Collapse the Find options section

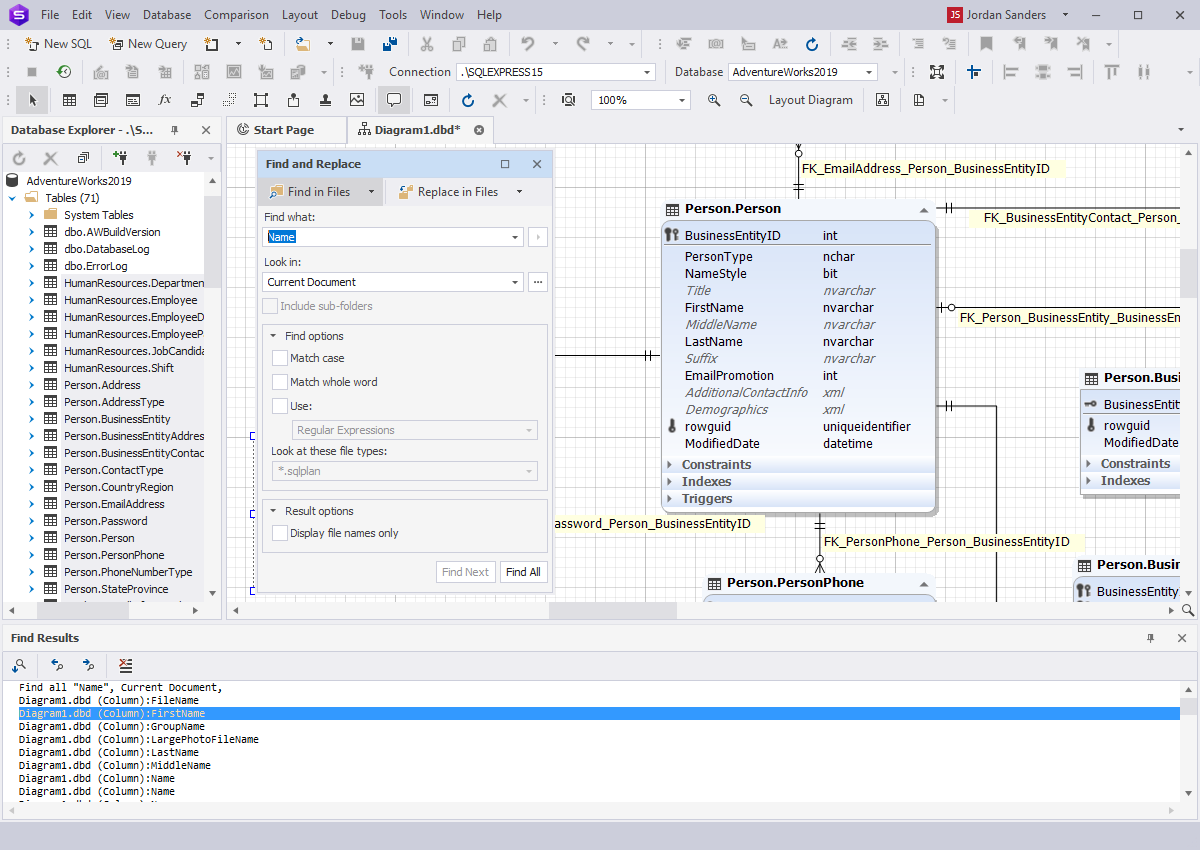[273, 336]
